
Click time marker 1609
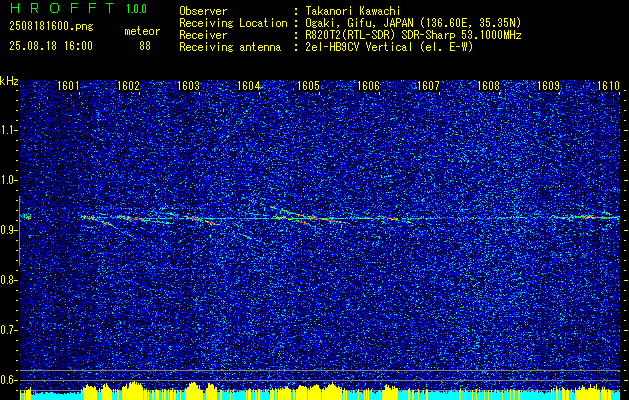coord(548,86)
